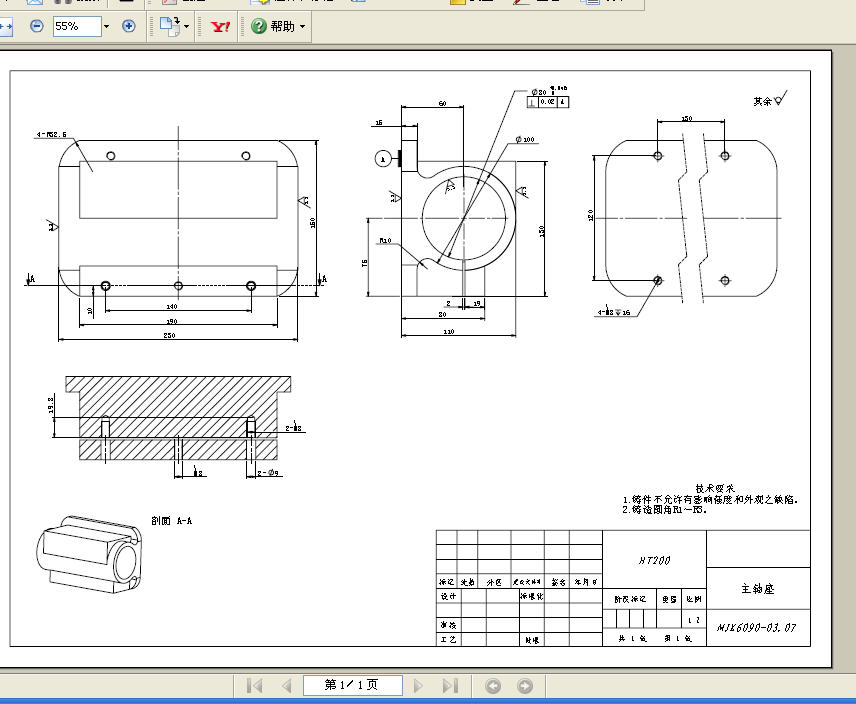Click the casting defects note line 1
Image resolution: width=856 pixels, height=704 pixels.
[710, 499]
